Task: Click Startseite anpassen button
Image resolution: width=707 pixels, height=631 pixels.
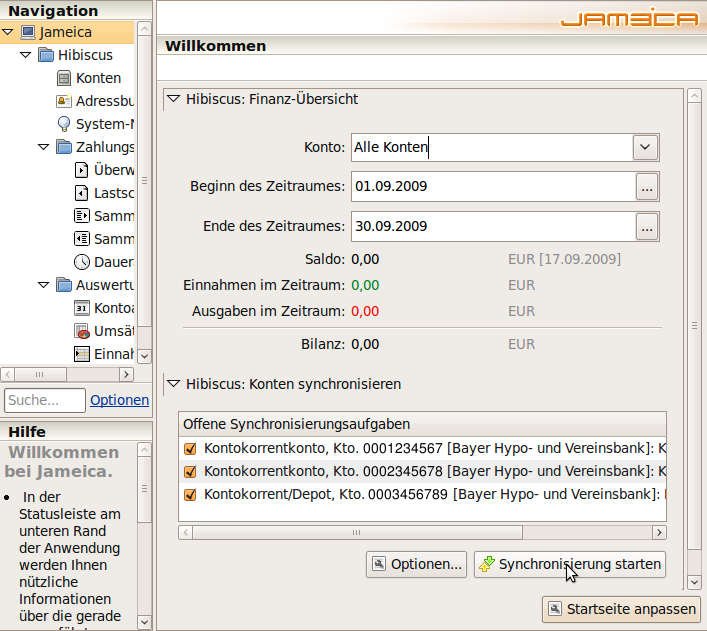Action: (621, 609)
